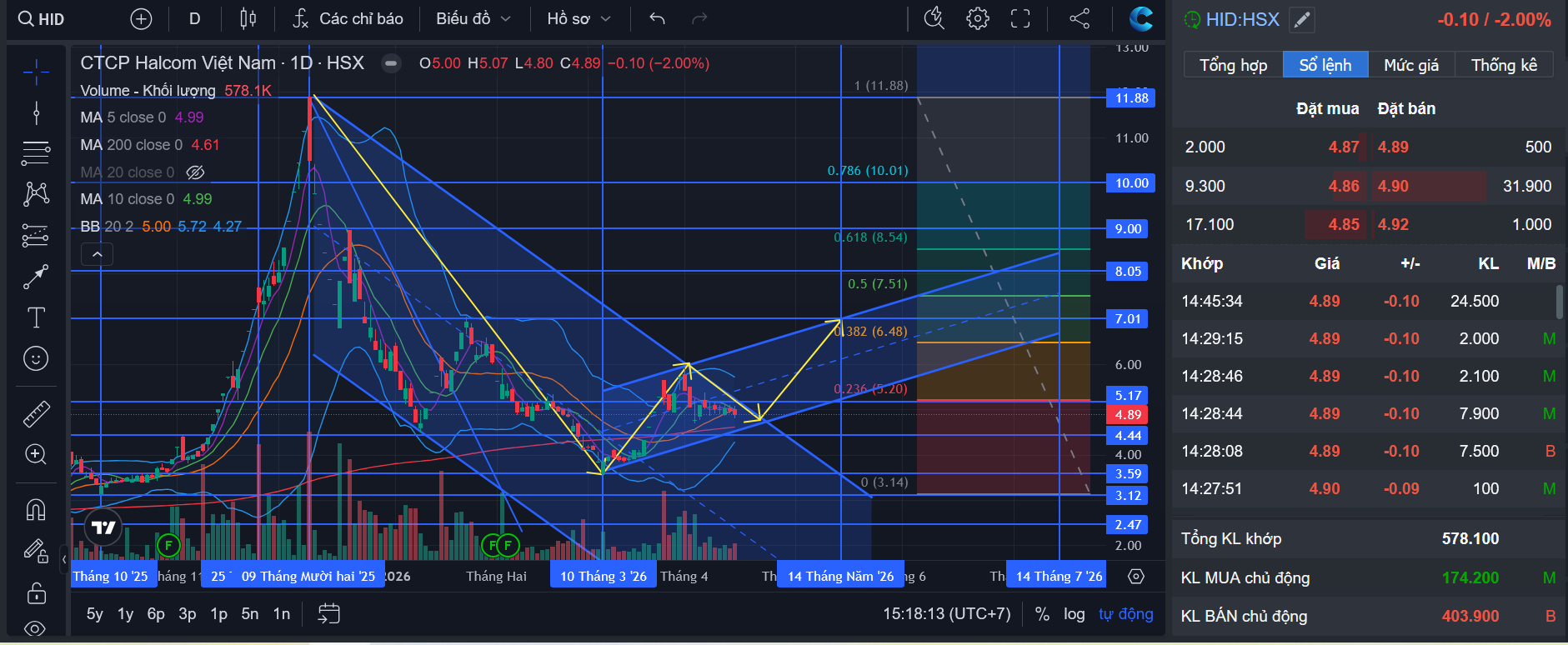Open the go to date calendar
The width and height of the screenshot is (1568, 645).
329,614
